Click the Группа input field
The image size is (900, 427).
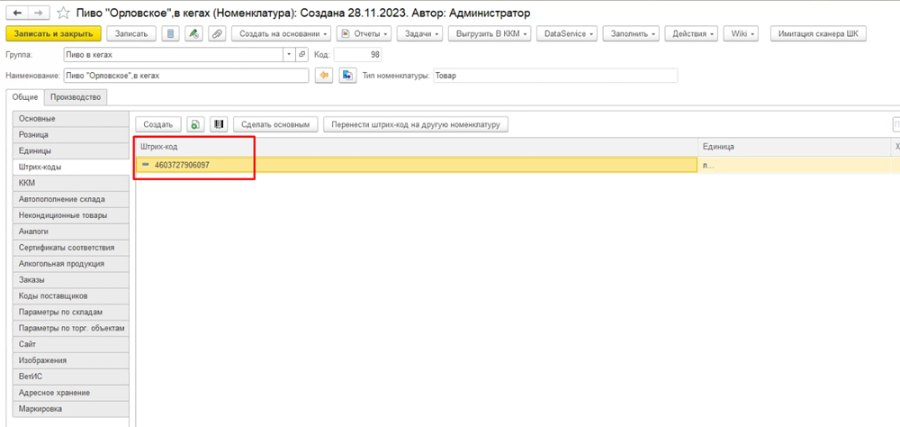tap(174, 55)
